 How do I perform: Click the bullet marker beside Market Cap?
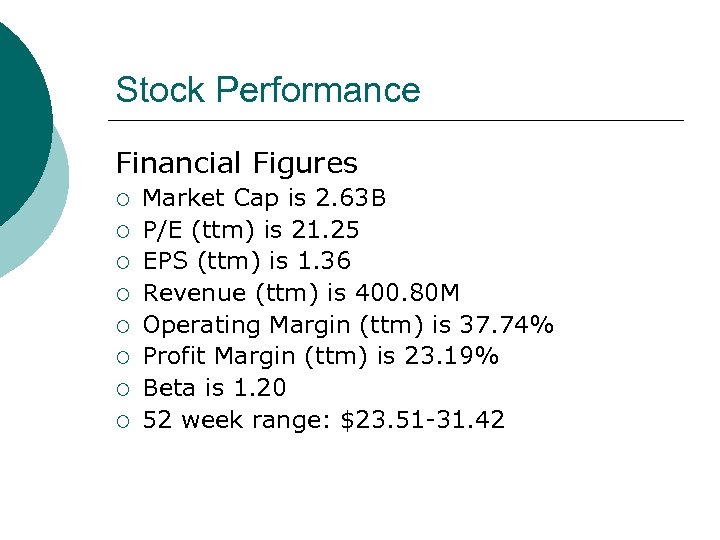pos(122,200)
